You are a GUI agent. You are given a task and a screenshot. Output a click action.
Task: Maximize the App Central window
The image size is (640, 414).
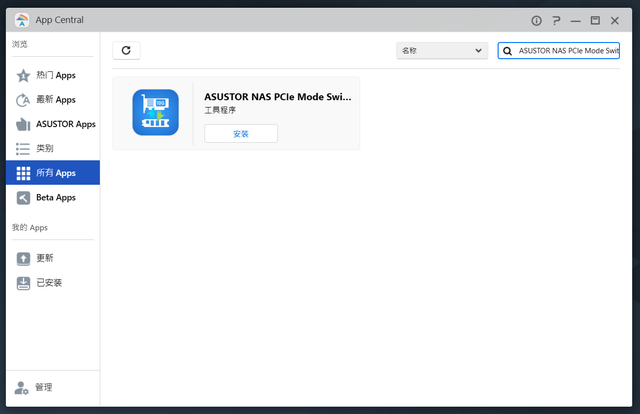tap(595, 20)
